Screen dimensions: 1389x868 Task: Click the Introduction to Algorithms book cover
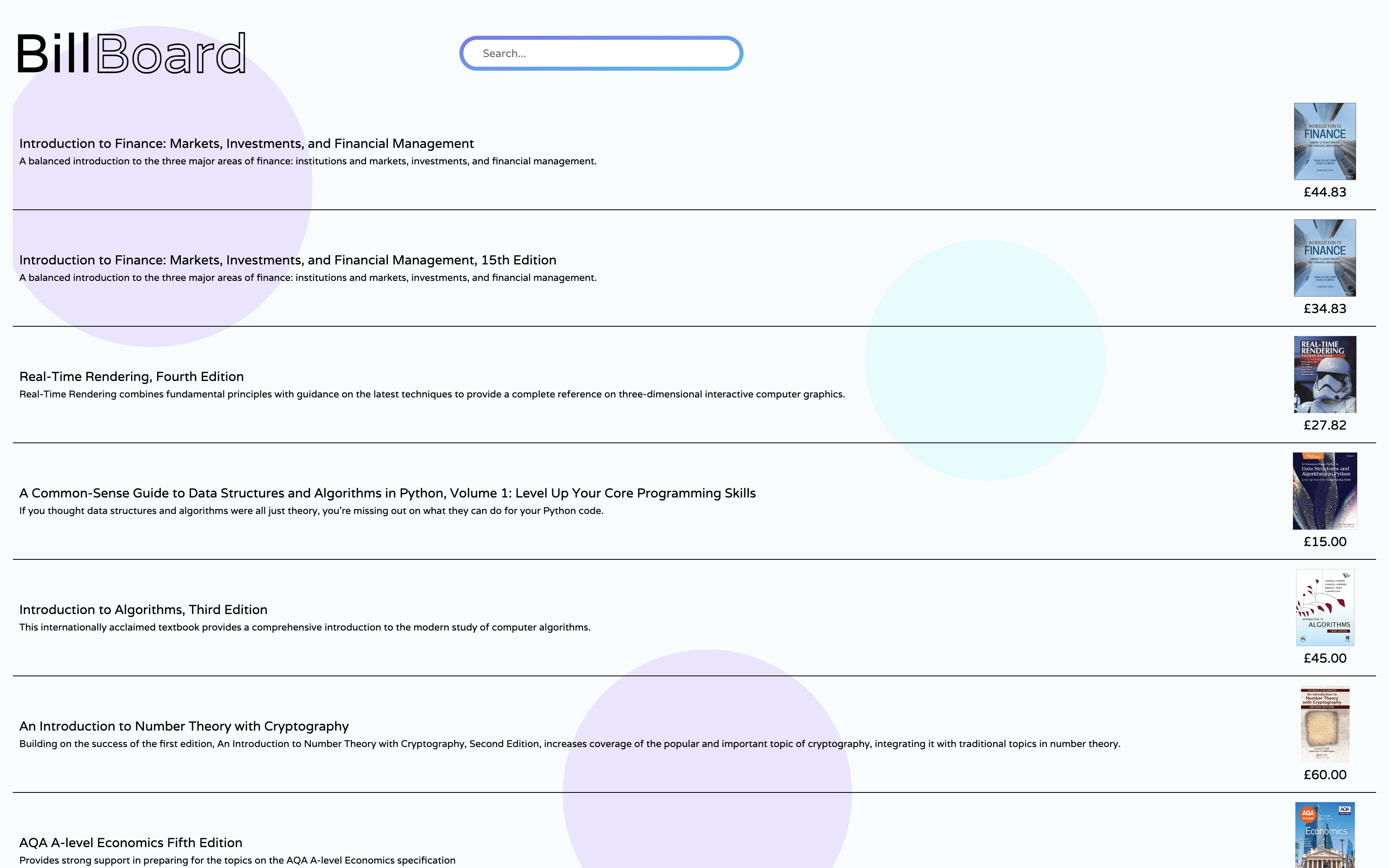tap(1325, 607)
